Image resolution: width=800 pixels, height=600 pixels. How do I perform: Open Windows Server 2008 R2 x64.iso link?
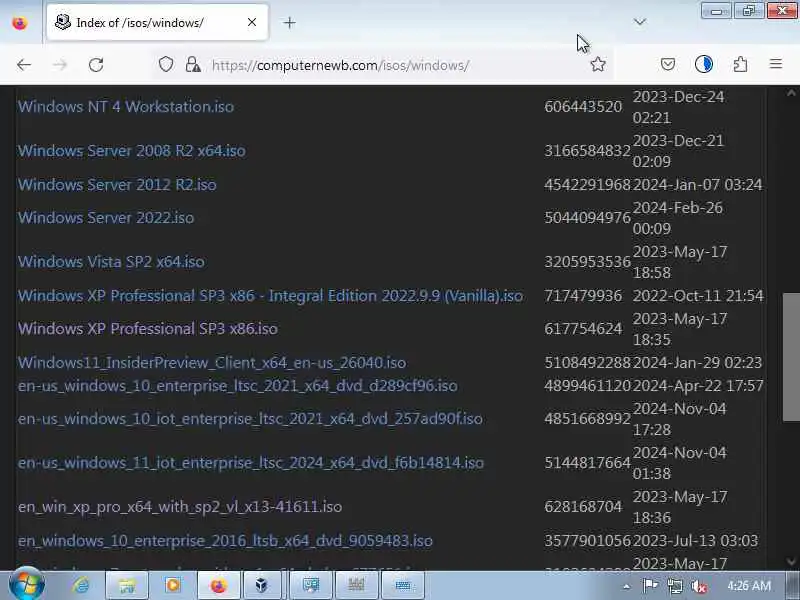tap(132, 151)
